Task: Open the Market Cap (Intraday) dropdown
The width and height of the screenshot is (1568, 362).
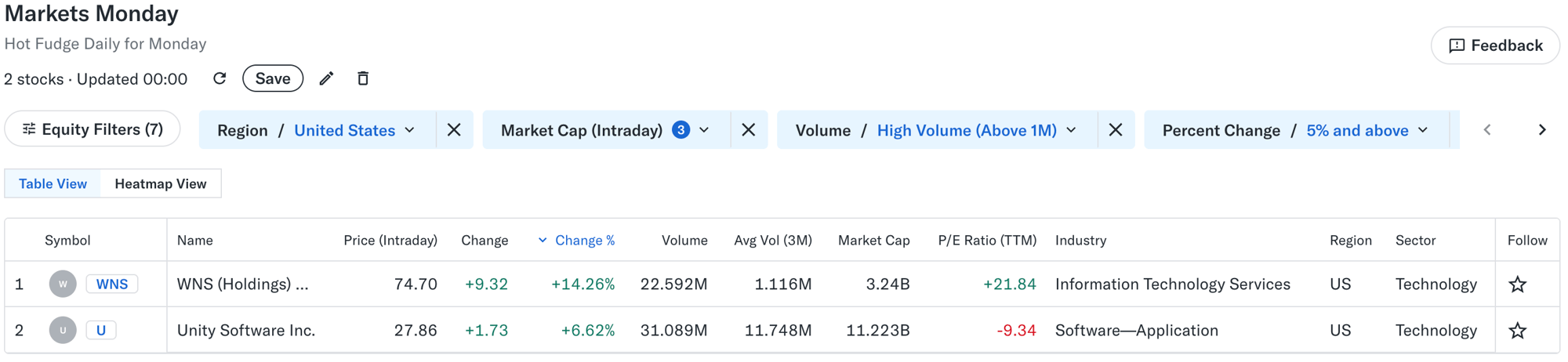Action: tap(606, 130)
